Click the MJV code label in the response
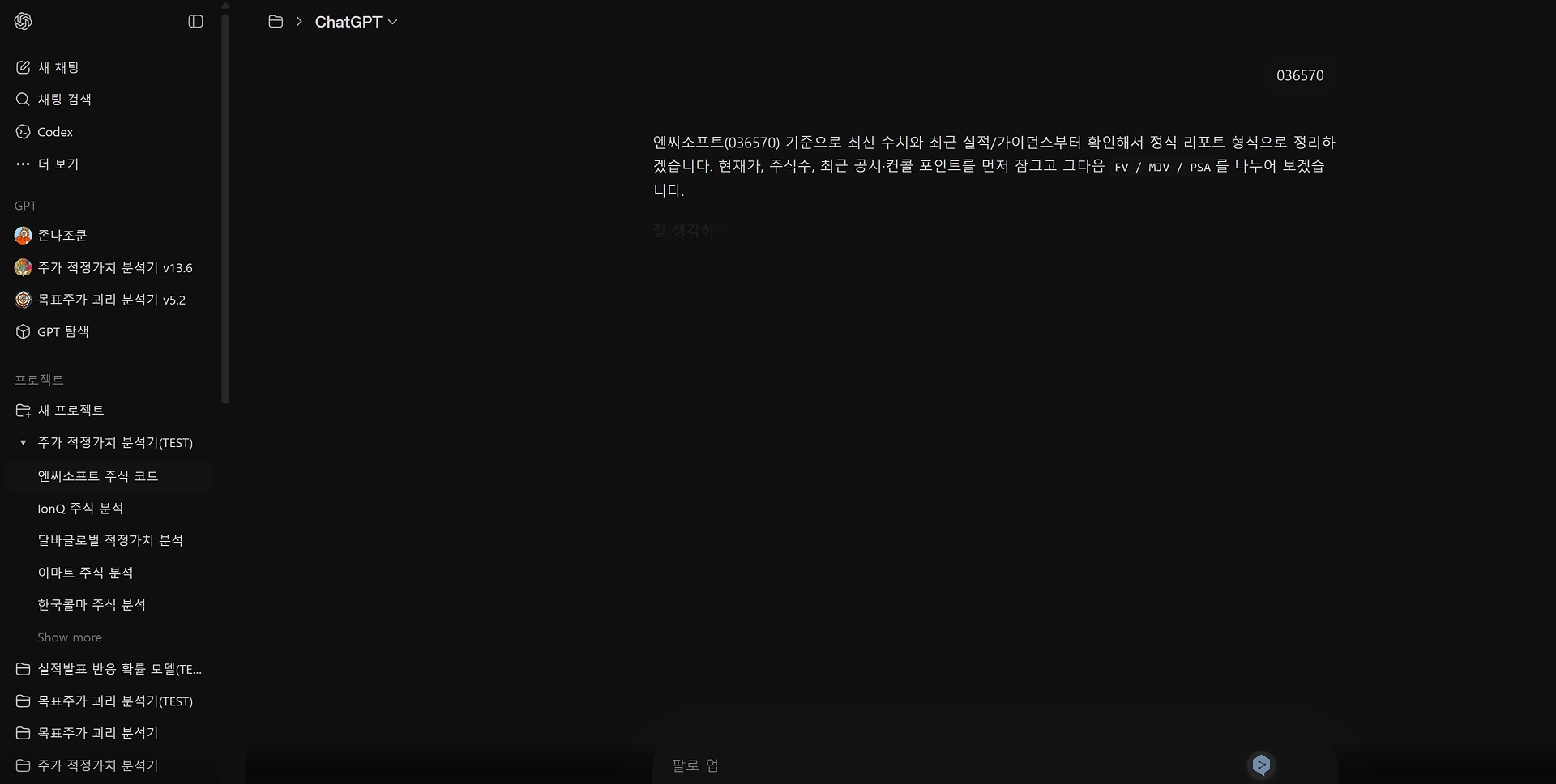Image resolution: width=1556 pixels, height=784 pixels. pos(1159,168)
